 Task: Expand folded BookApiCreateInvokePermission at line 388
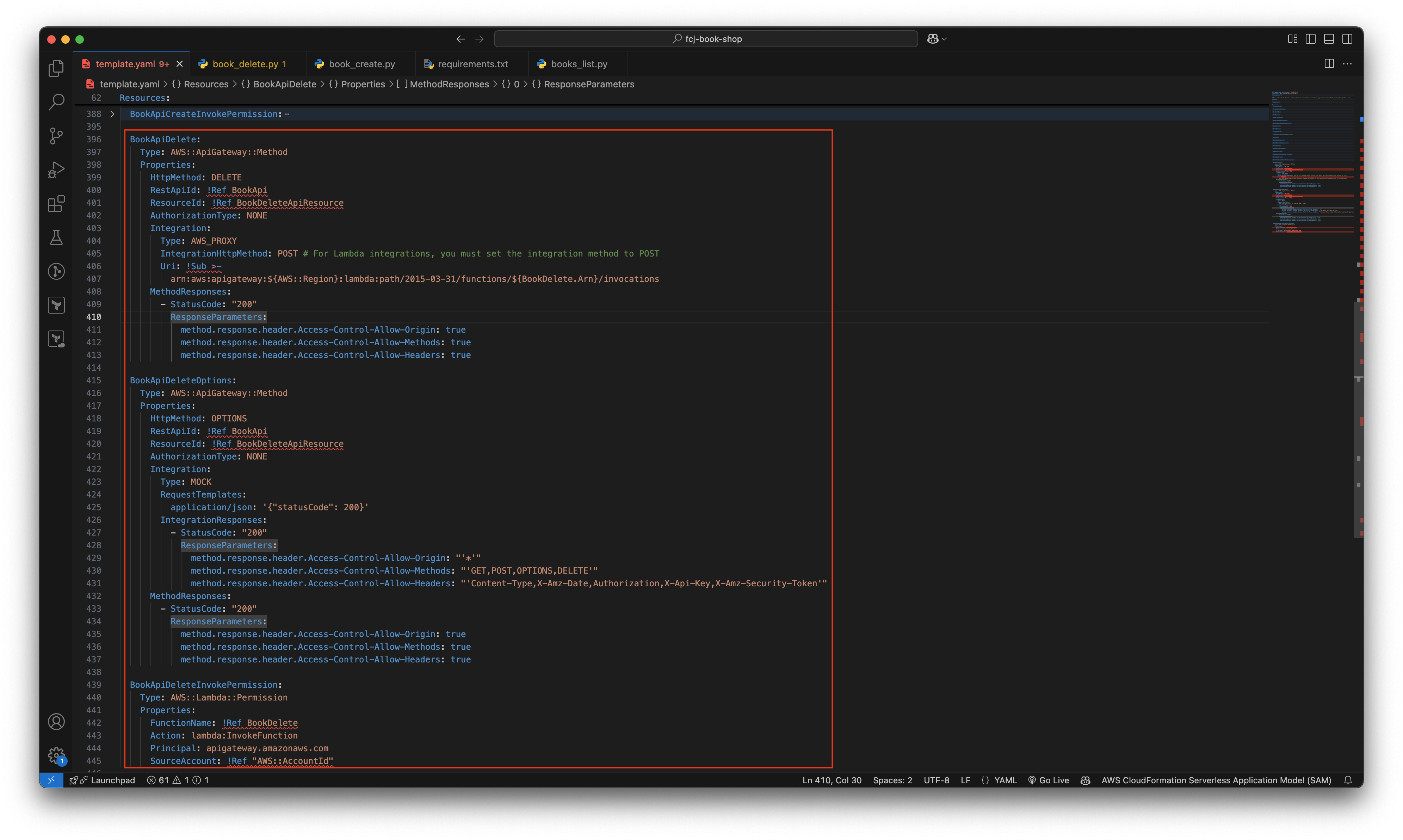click(112, 114)
